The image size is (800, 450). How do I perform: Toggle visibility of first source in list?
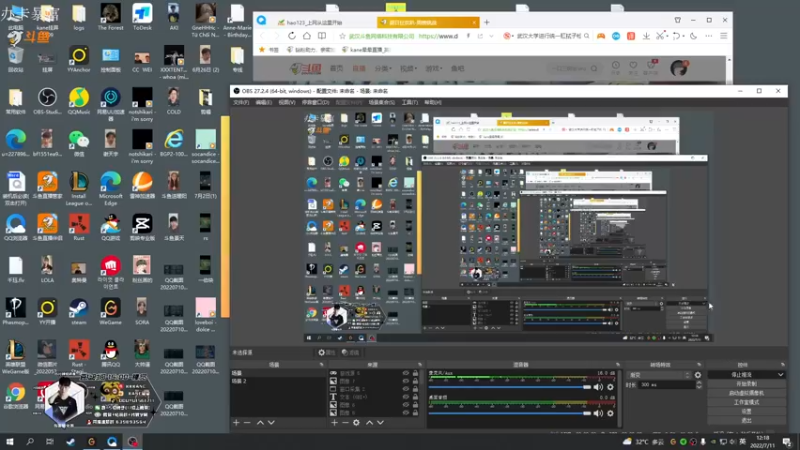(406, 373)
